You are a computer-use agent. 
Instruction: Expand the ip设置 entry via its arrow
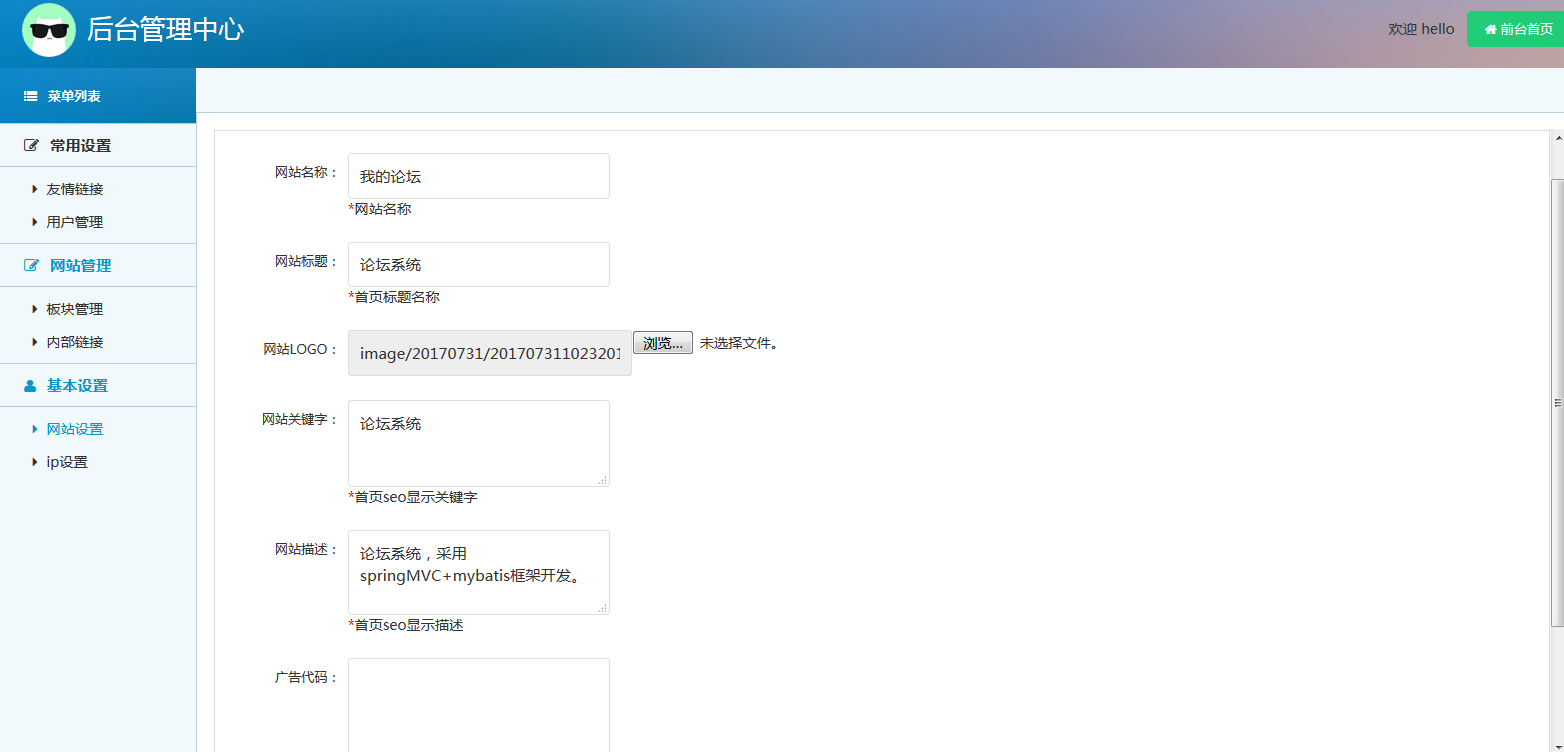33,462
